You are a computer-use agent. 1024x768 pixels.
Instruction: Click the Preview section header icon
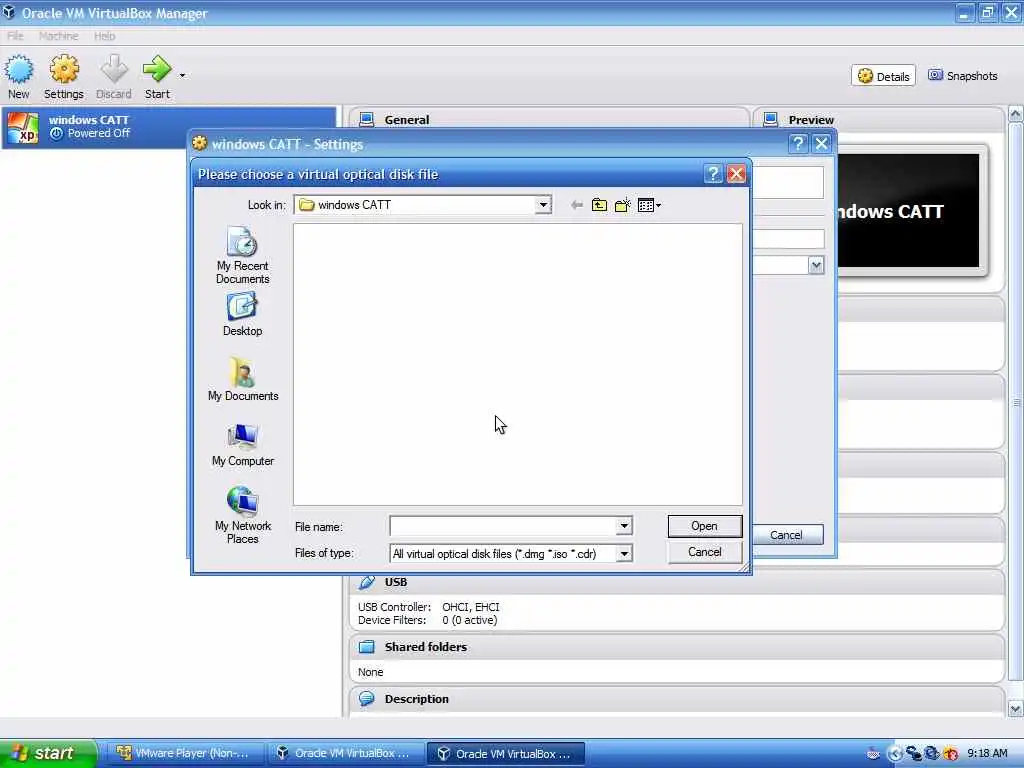pyautogui.click(x=771, y=120)
